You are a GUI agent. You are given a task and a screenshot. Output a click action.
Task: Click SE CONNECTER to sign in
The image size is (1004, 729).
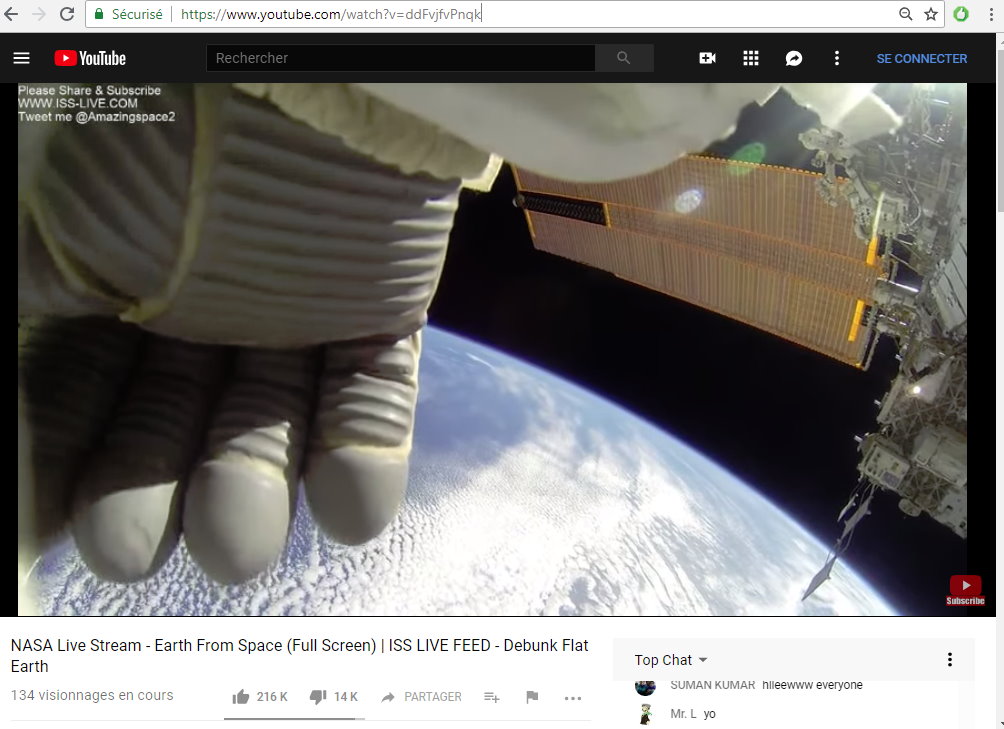tap(922, 58)
